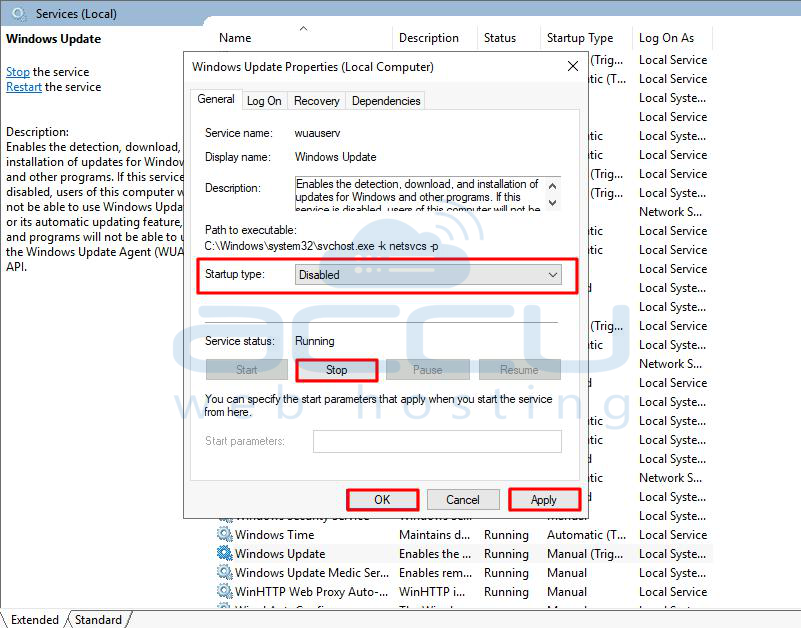
Task: Click the dialog's Windows Update display name
Action: click(x=336, y=157)
